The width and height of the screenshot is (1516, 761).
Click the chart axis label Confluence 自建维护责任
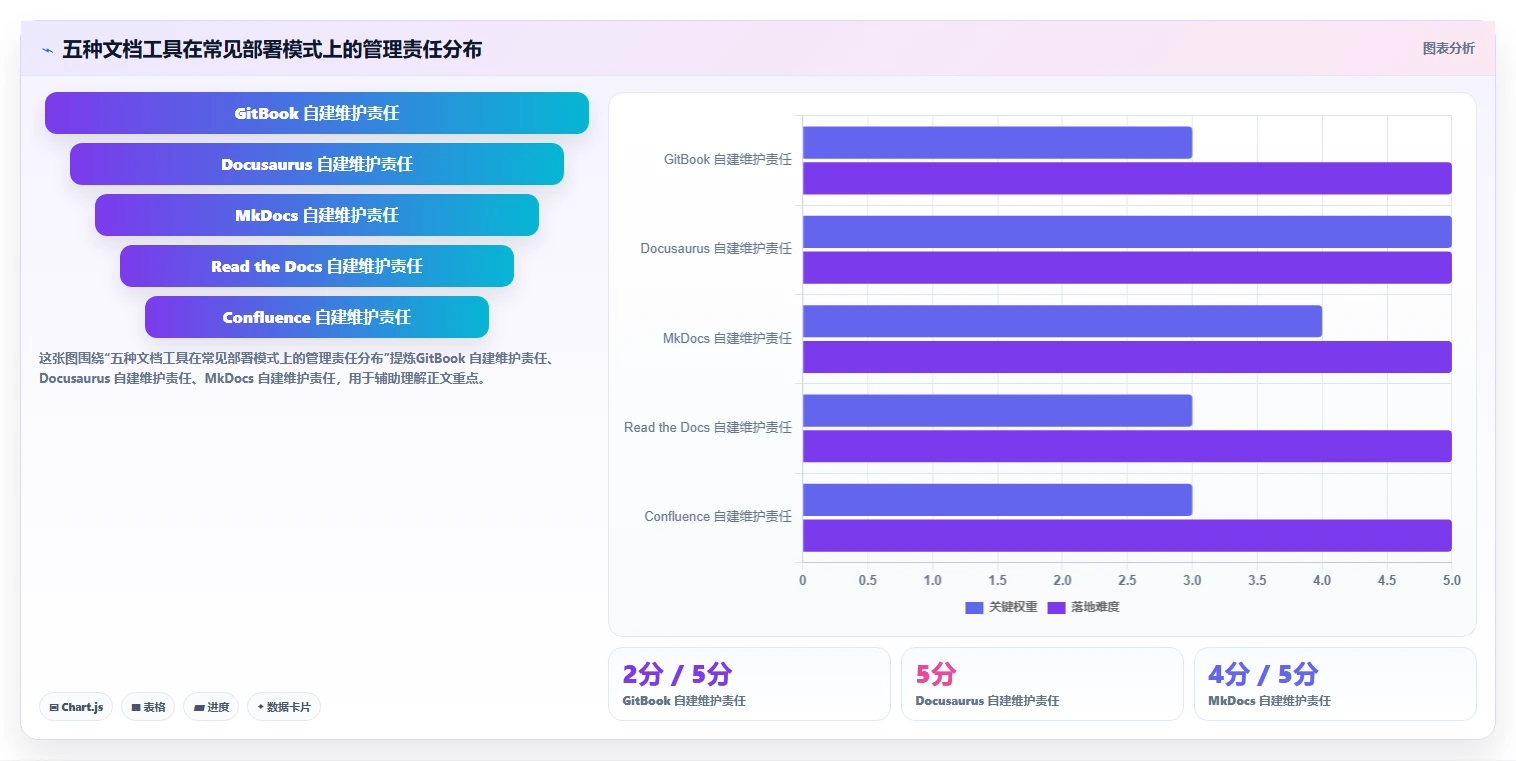pos(718,516)
